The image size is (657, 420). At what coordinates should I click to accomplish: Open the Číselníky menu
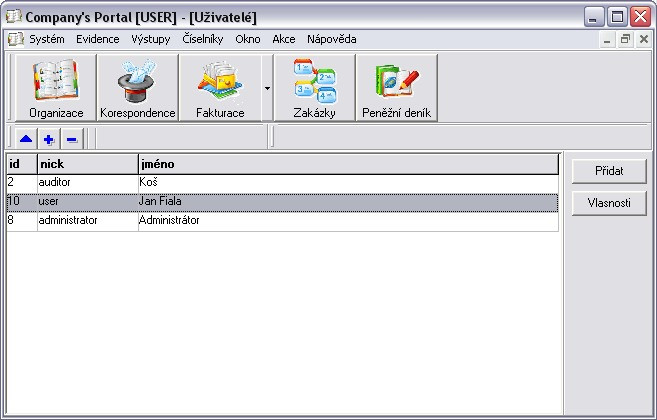click(x=203, y=39)
